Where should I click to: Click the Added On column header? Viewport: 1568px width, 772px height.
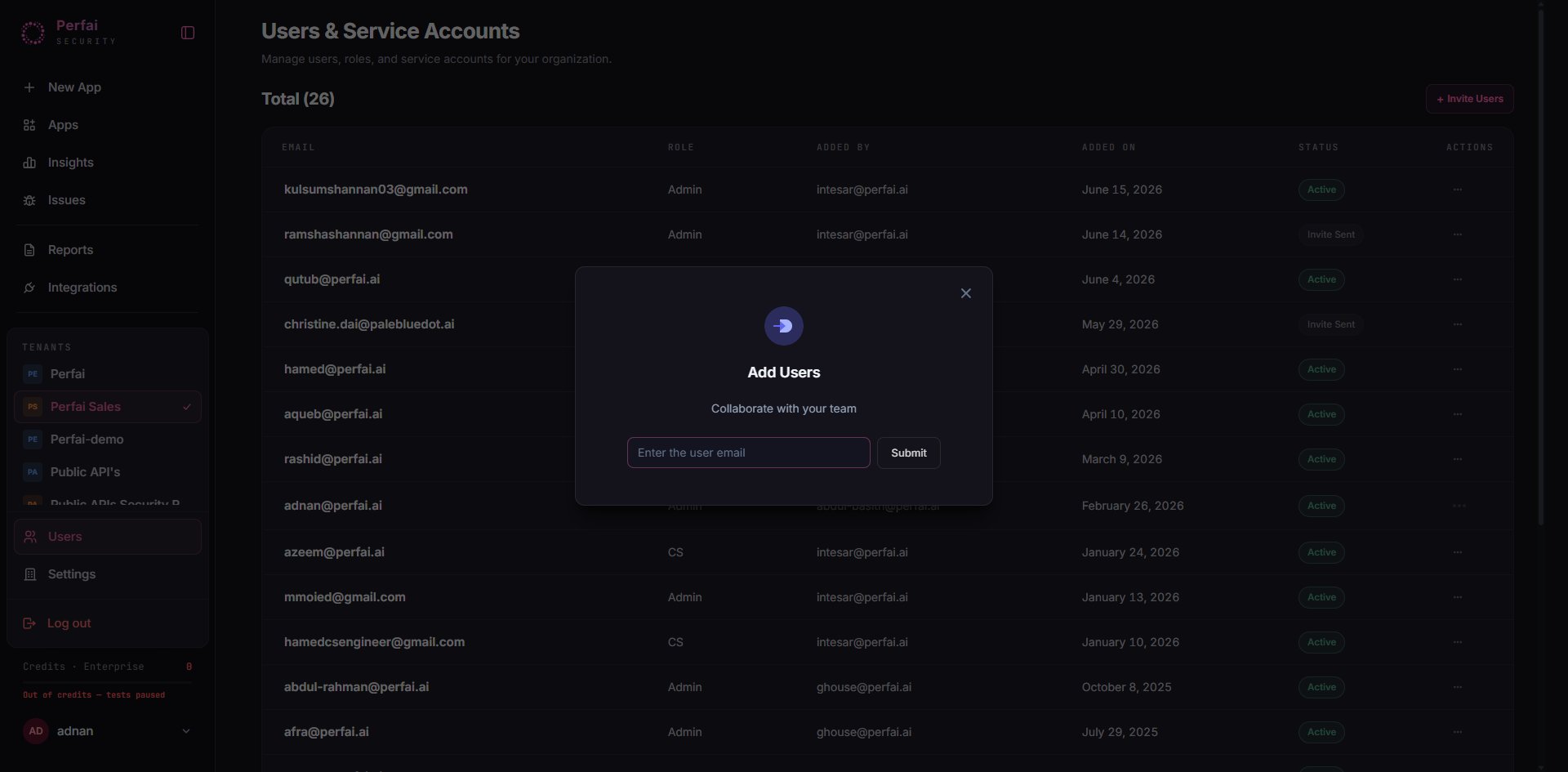coord(1108,147)
